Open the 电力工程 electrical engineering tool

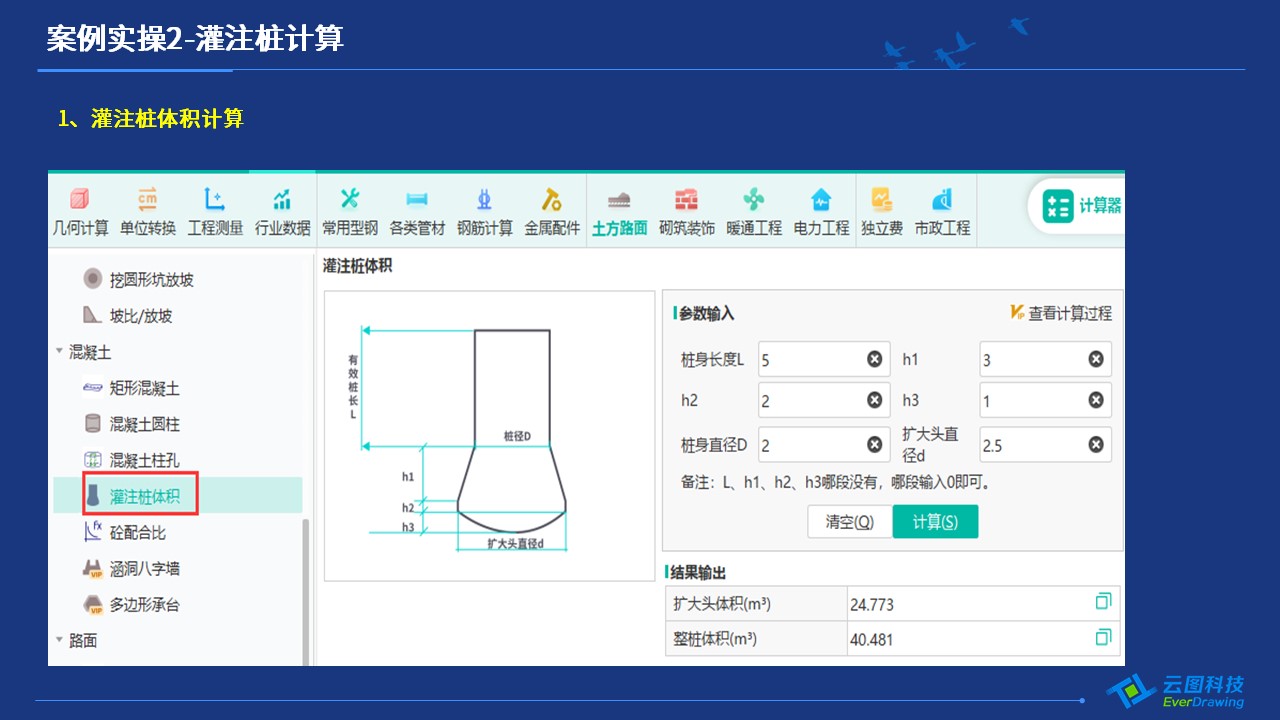click(x=821, y=211)
